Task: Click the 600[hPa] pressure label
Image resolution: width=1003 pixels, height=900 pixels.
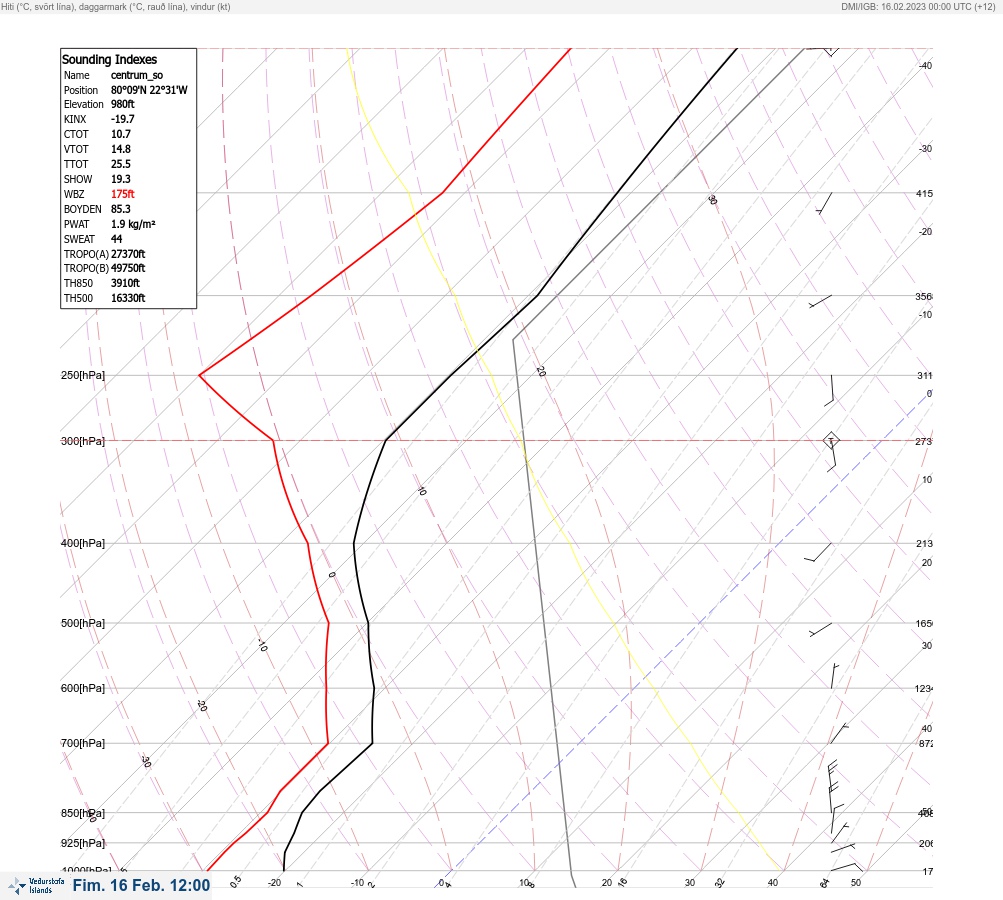Action: tap(83, 688)
